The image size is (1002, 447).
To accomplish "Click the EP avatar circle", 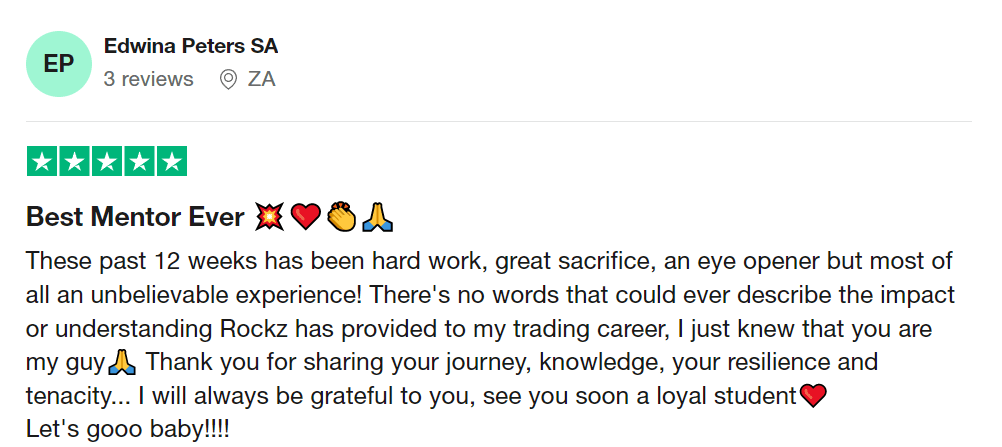I will [59, 64].
